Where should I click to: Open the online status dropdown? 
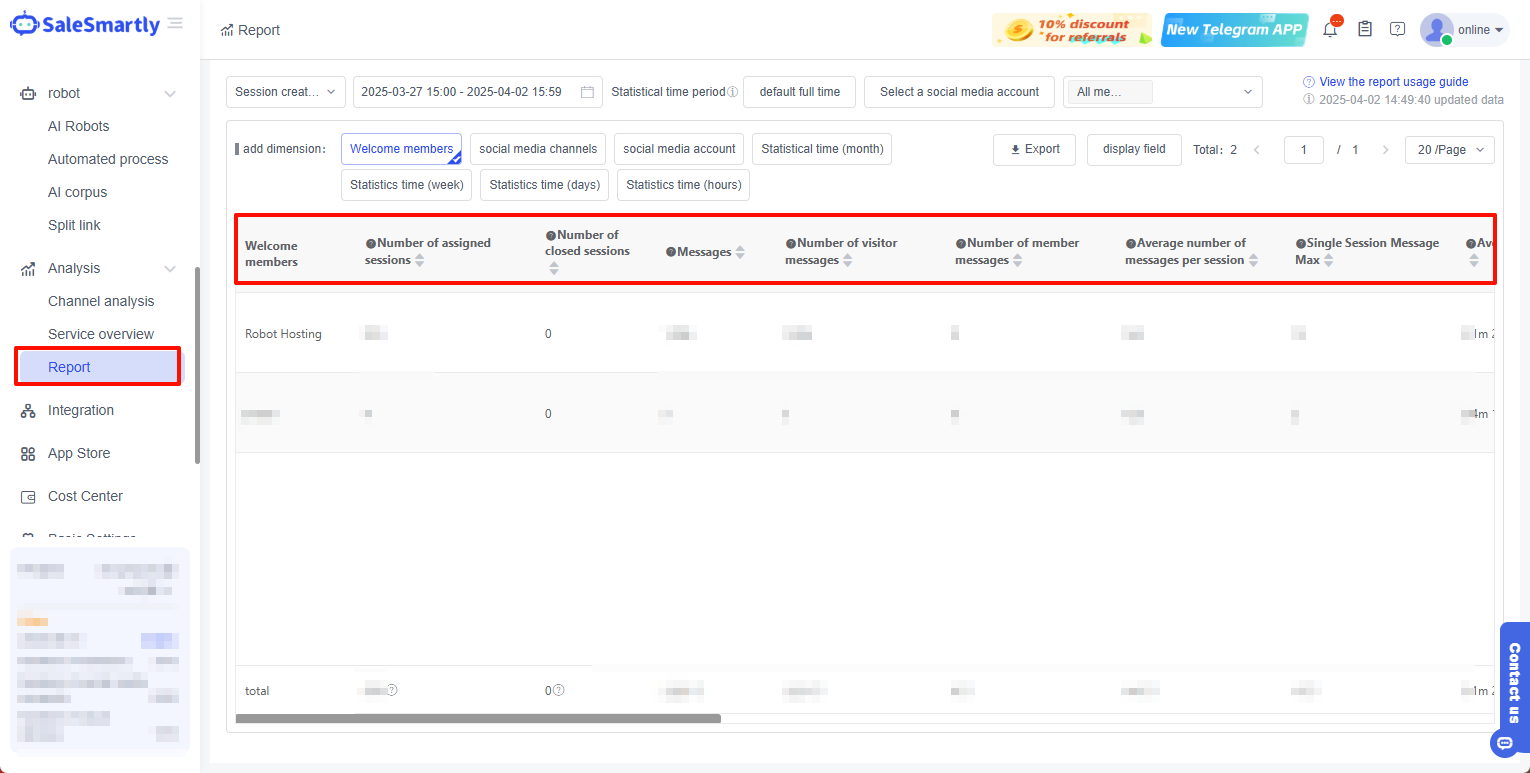point(1470,29)
